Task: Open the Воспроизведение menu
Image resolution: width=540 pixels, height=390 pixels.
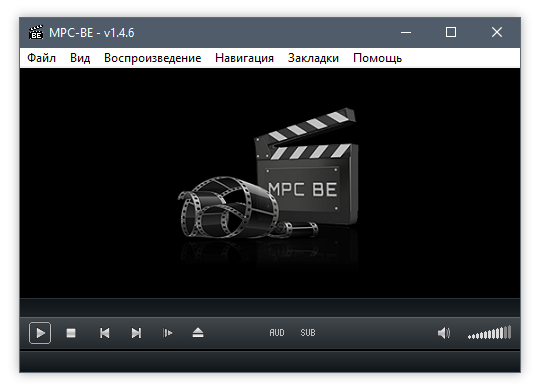Action: point(153,58)
